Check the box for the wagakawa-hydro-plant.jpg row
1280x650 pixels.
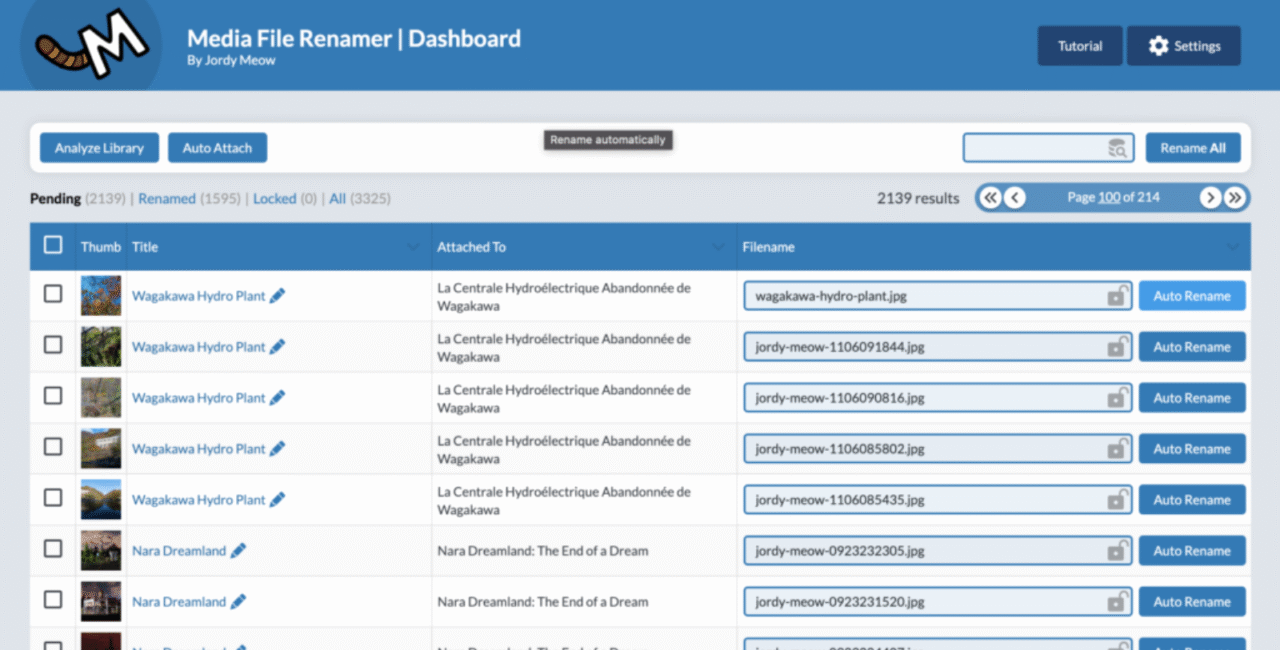(x=53, y=294)
